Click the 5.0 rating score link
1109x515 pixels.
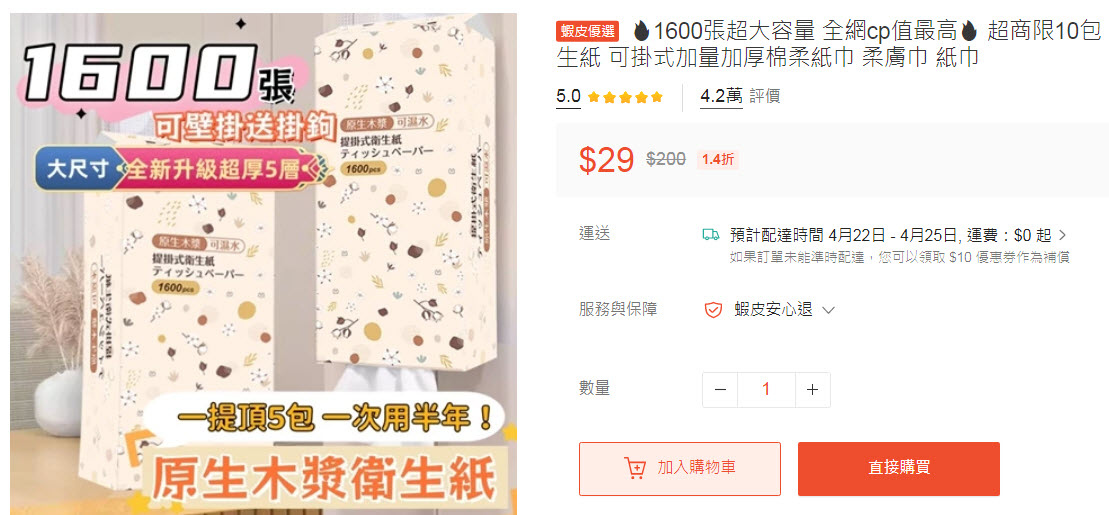pyautogui.click(x=569, y=96)
